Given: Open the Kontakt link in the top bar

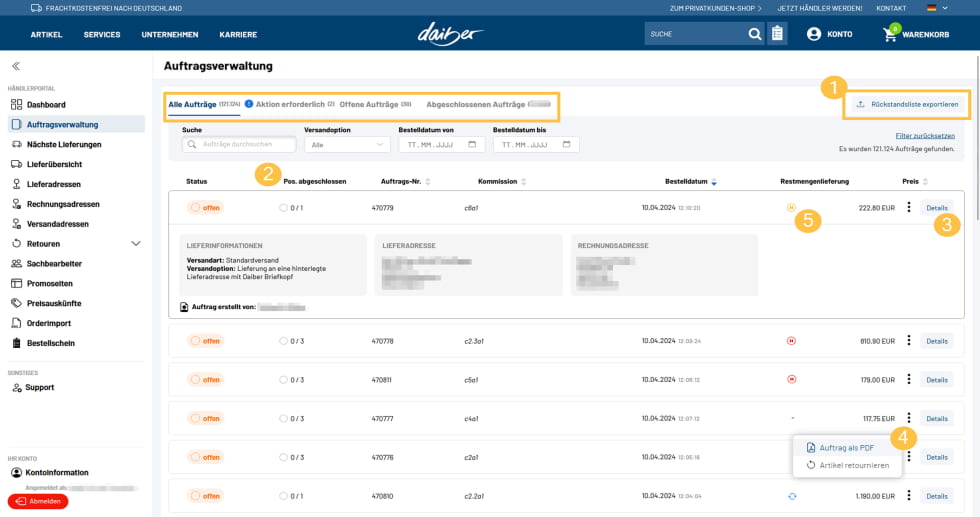Looking at the screenshot, I should point(891,8).
